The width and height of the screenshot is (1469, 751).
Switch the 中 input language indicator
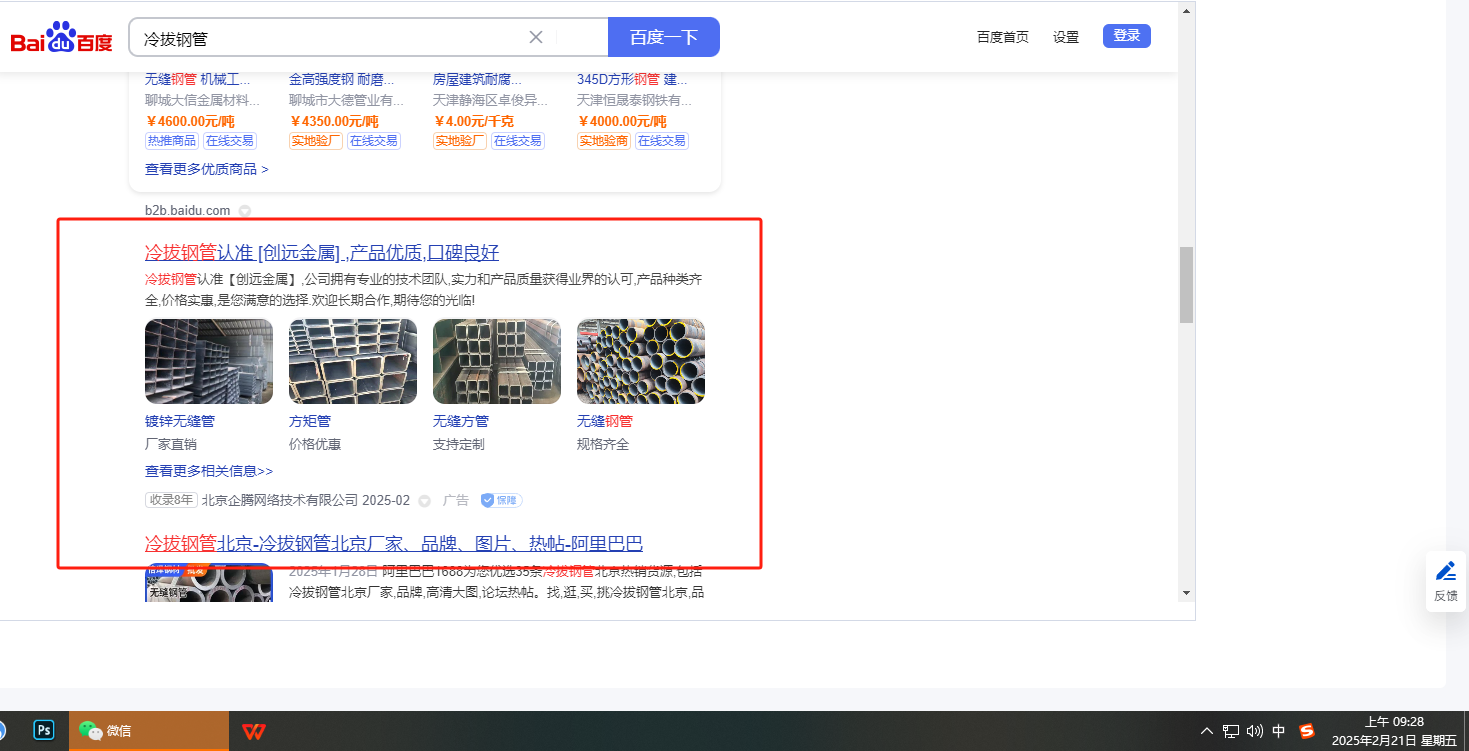point(1279,731)
